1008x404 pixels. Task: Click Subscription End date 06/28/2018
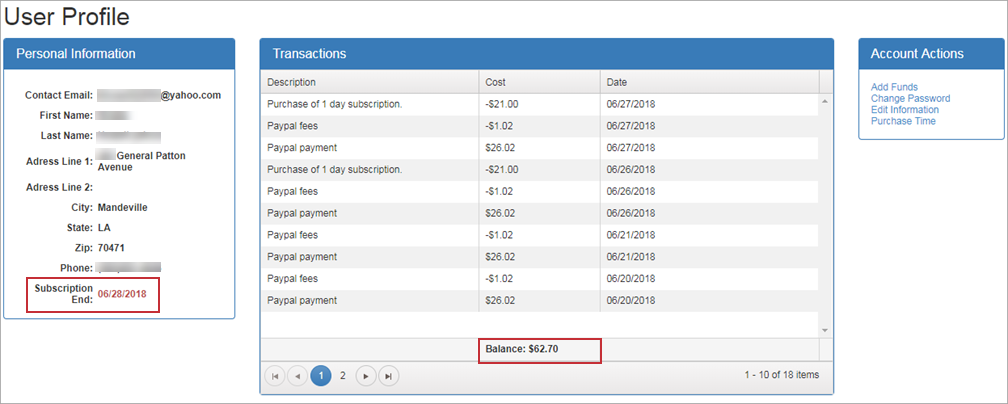(122, 295)
